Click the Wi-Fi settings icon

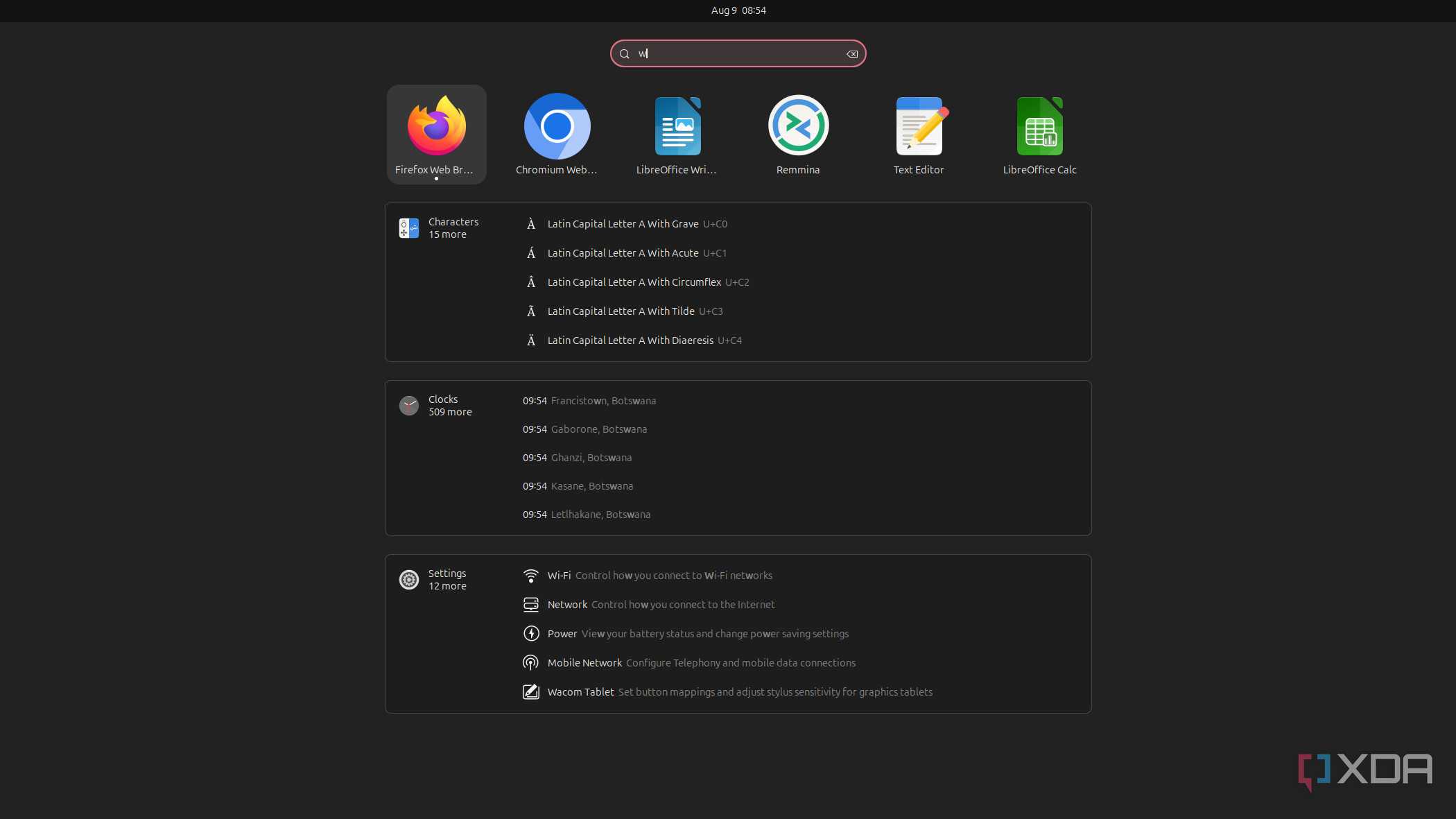point(531,576)
